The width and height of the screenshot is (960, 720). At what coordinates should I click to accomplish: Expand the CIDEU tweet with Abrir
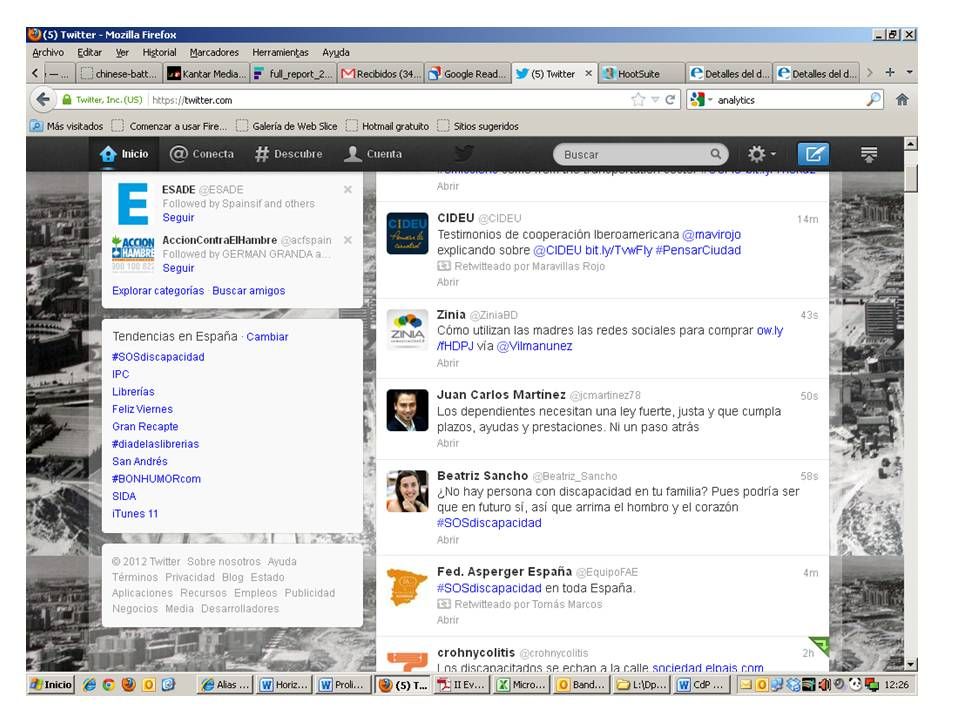448,282
